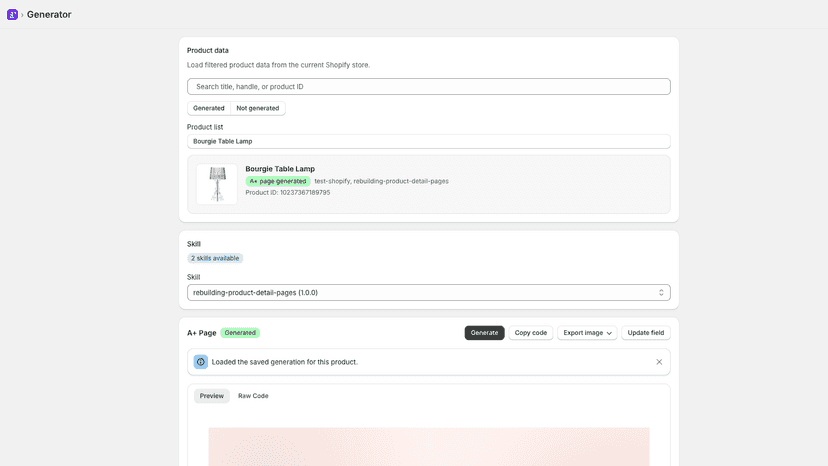Click the Product ID: 10237367189795 text
This screenshot has height=466, width=828.
[x=288, y=193]
